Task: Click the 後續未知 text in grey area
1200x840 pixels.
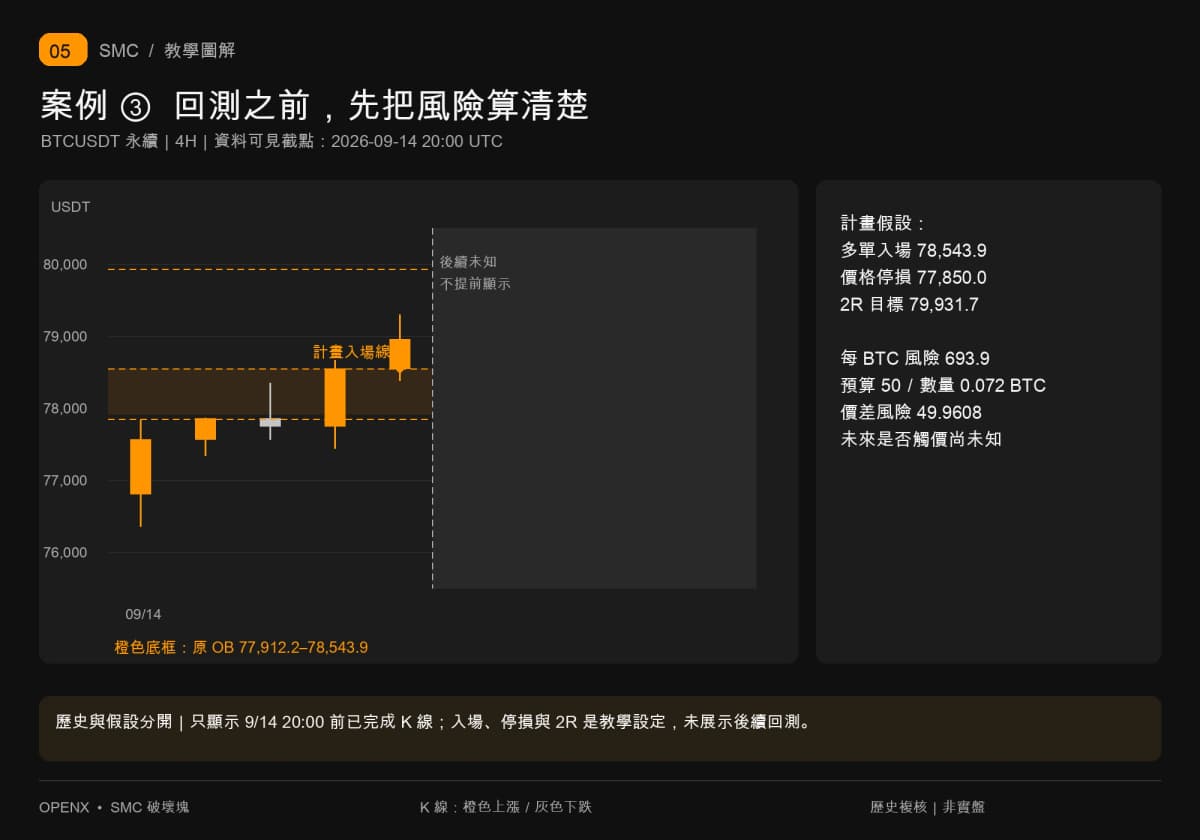Action: (468, 262)
